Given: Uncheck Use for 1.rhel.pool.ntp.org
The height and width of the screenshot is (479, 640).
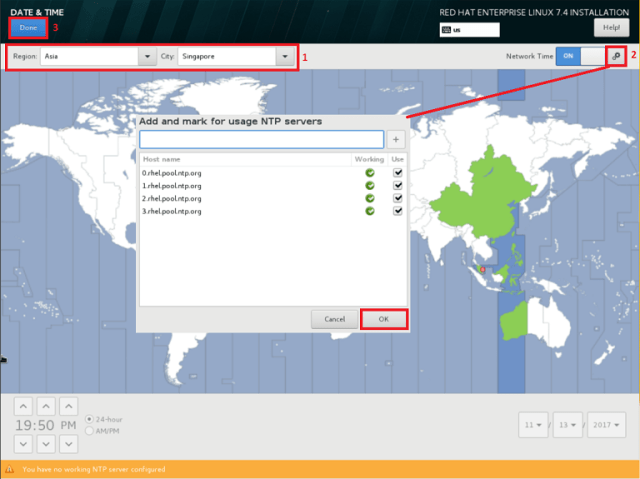Looking at the screenshot, I should 398,185.
